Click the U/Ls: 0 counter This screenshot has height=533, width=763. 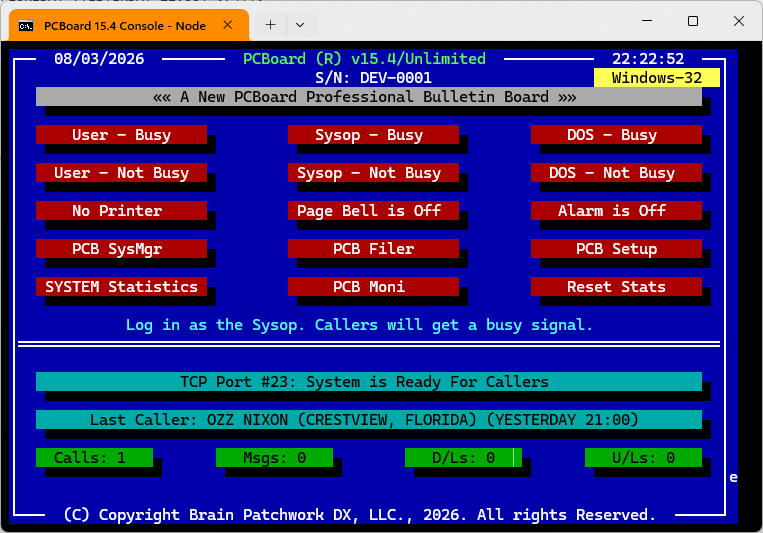(643, 458)
